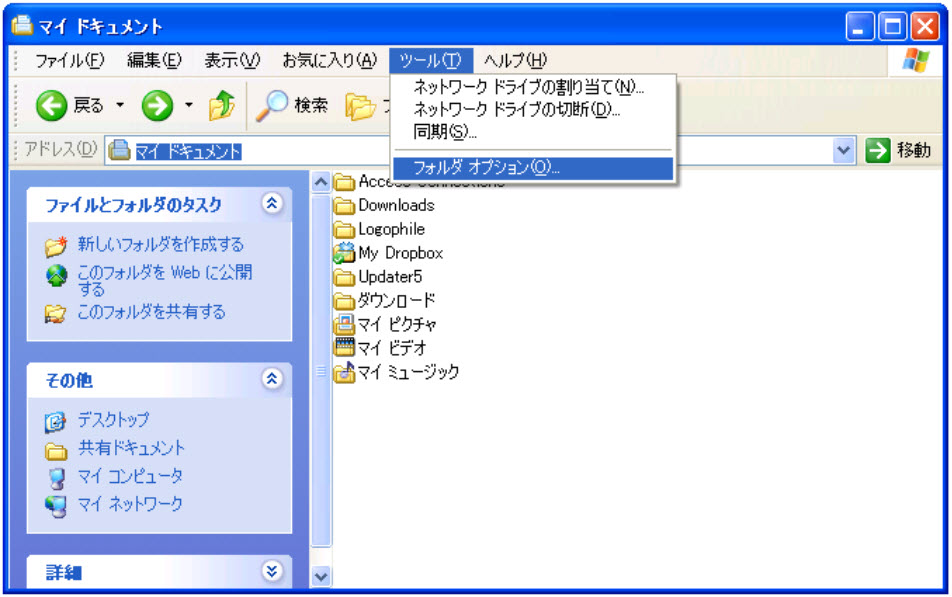Choose フォルダ オプション from the Tools menu
The width and height of the screenshot is (952, 597).
point(486,168)
